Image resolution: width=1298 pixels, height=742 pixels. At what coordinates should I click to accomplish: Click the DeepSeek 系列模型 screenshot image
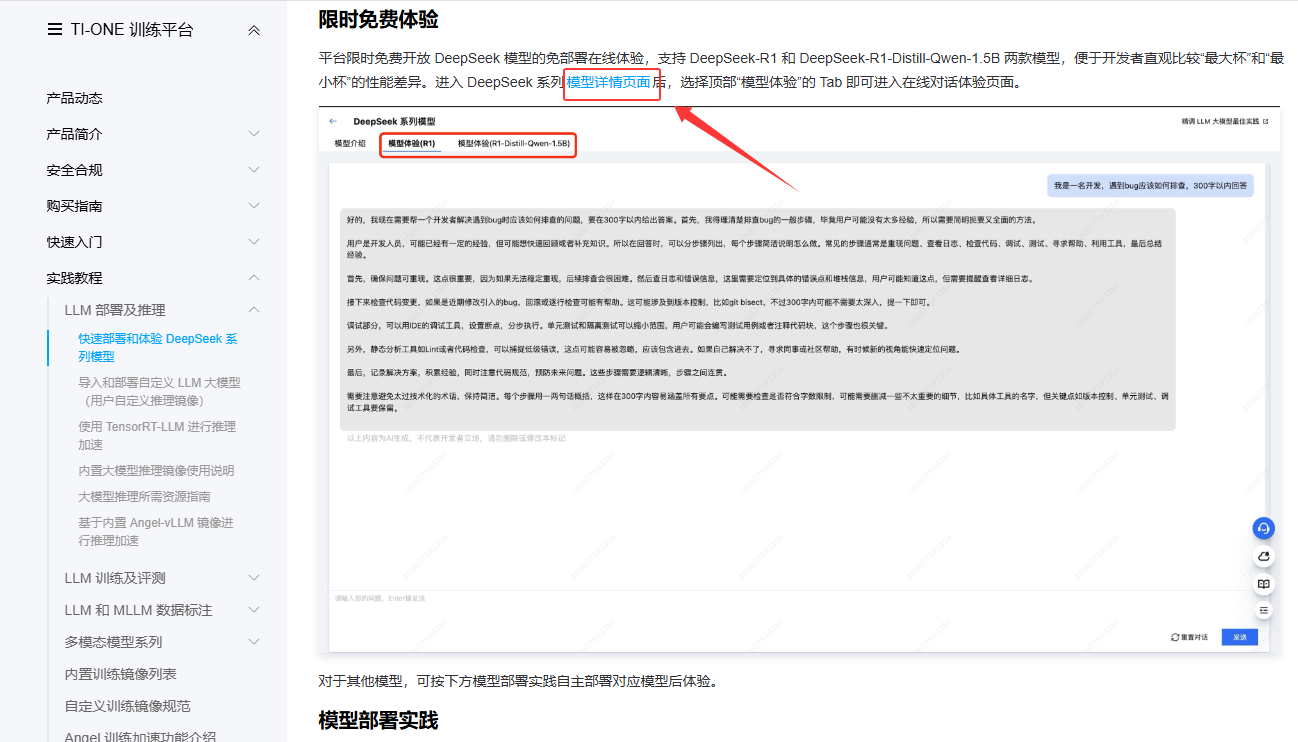click(799, 380)
